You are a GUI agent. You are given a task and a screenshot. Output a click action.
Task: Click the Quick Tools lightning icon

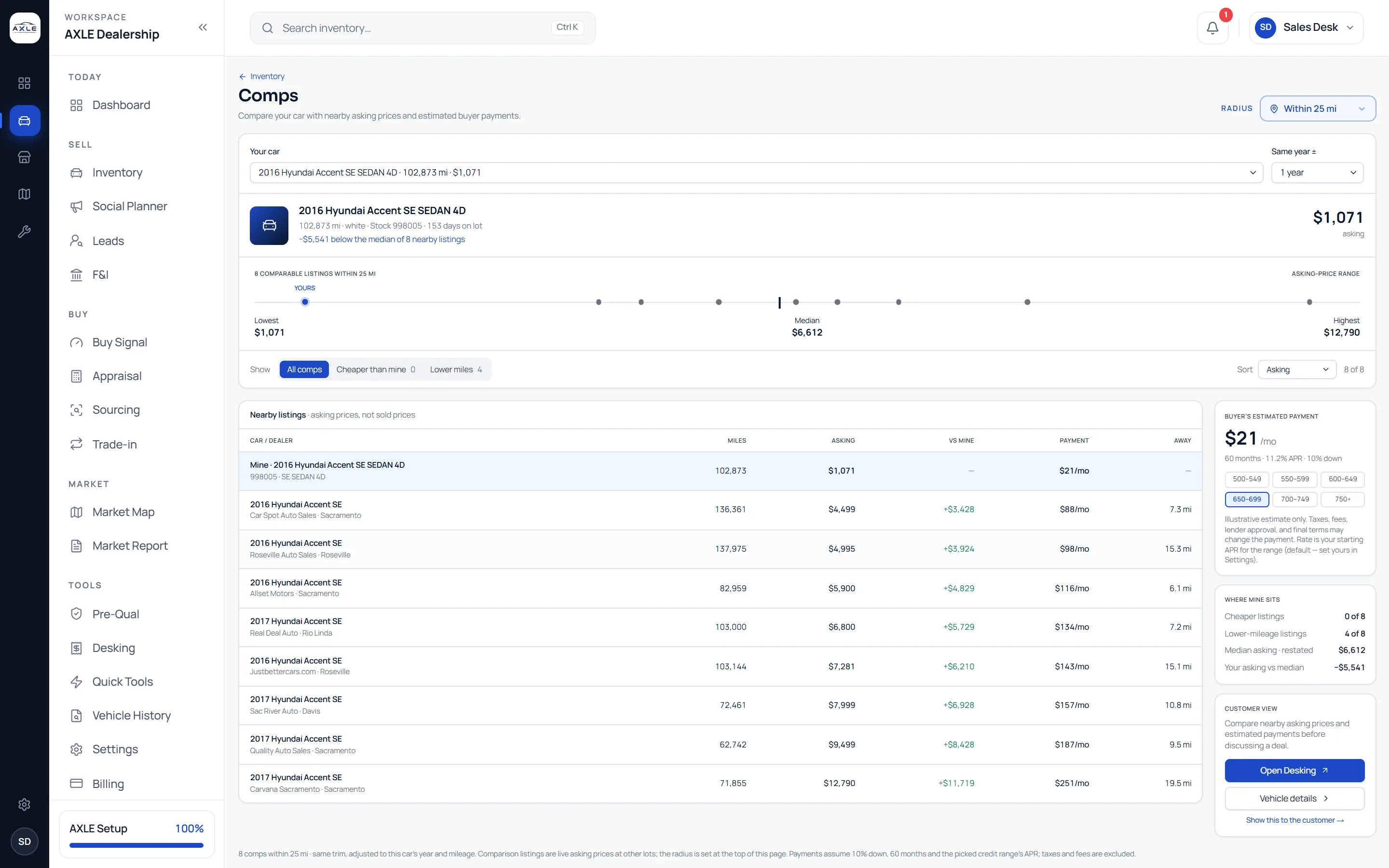tap(76, 681)
